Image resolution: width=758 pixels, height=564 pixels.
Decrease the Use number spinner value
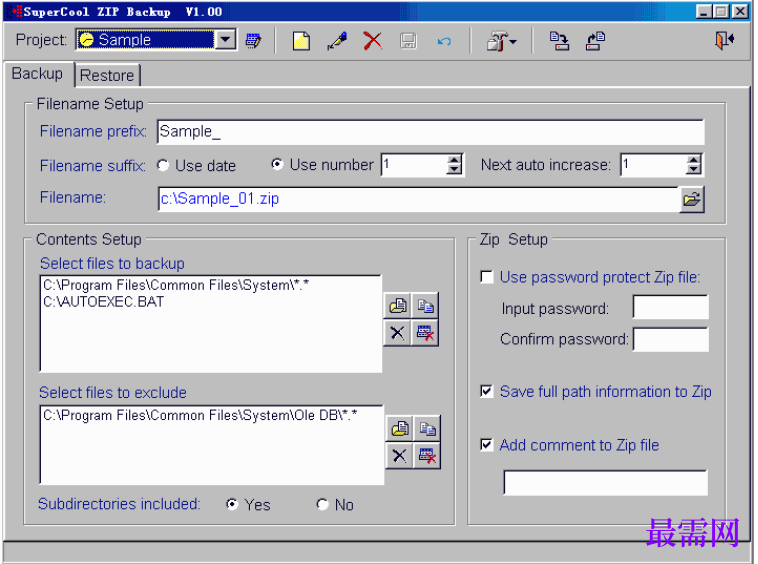453,170
